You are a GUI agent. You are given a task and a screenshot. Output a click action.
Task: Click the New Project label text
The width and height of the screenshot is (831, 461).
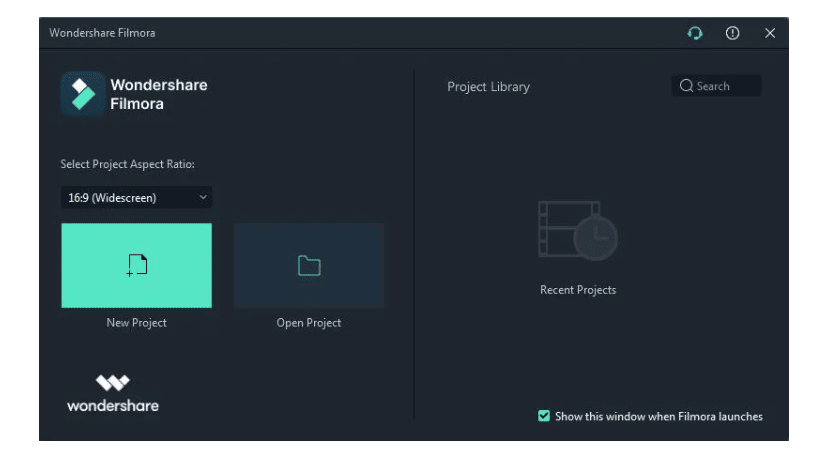[x=136, y=323]
